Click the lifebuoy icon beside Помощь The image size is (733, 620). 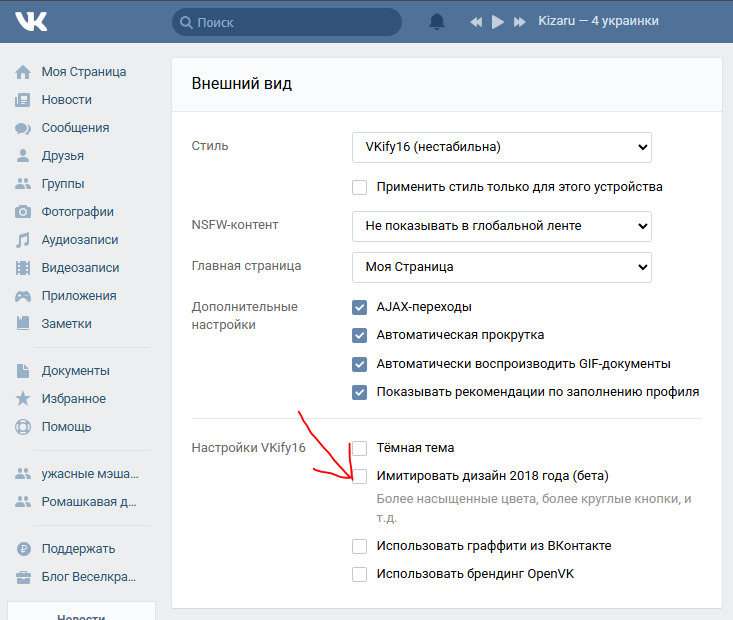click(23, 427)
